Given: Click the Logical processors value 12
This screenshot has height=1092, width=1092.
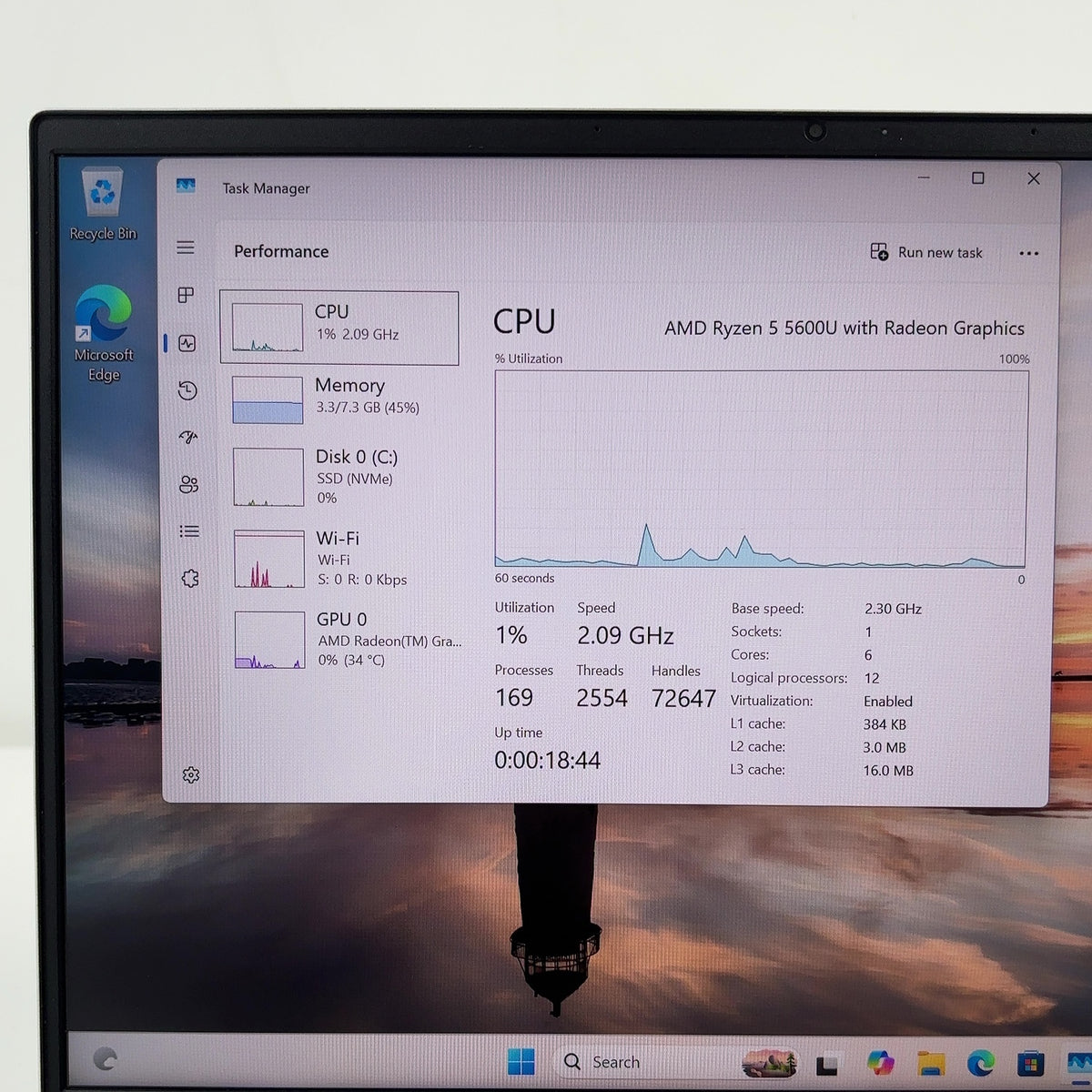Looking at the screenshot, I should (872, 678).
